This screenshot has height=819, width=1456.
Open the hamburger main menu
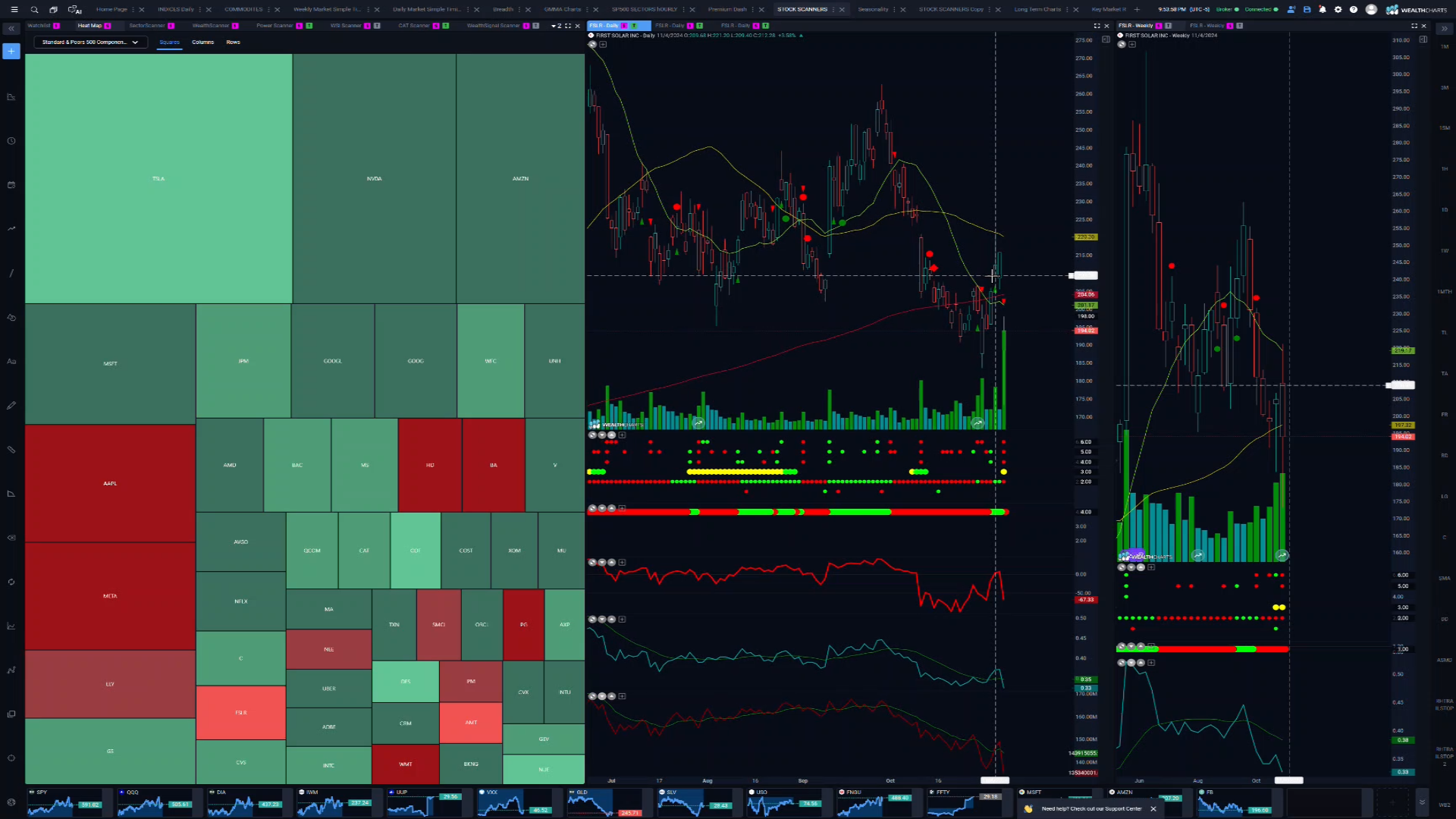14,10
